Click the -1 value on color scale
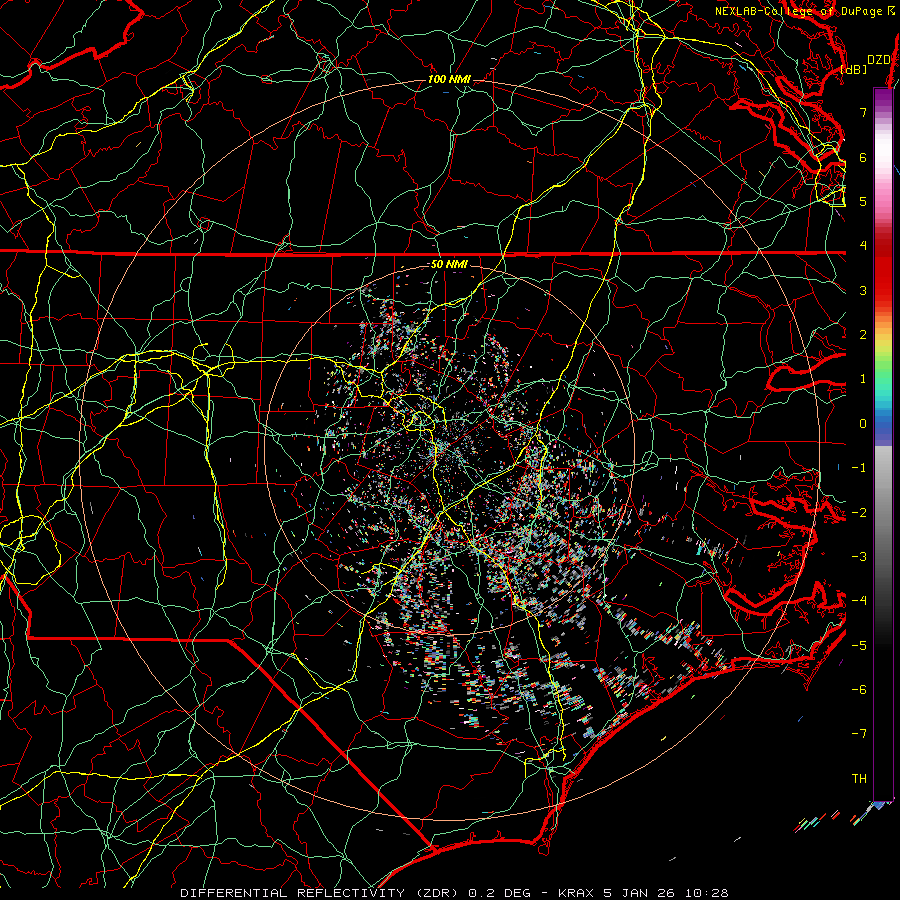900x900 pixels. point(859,468)
